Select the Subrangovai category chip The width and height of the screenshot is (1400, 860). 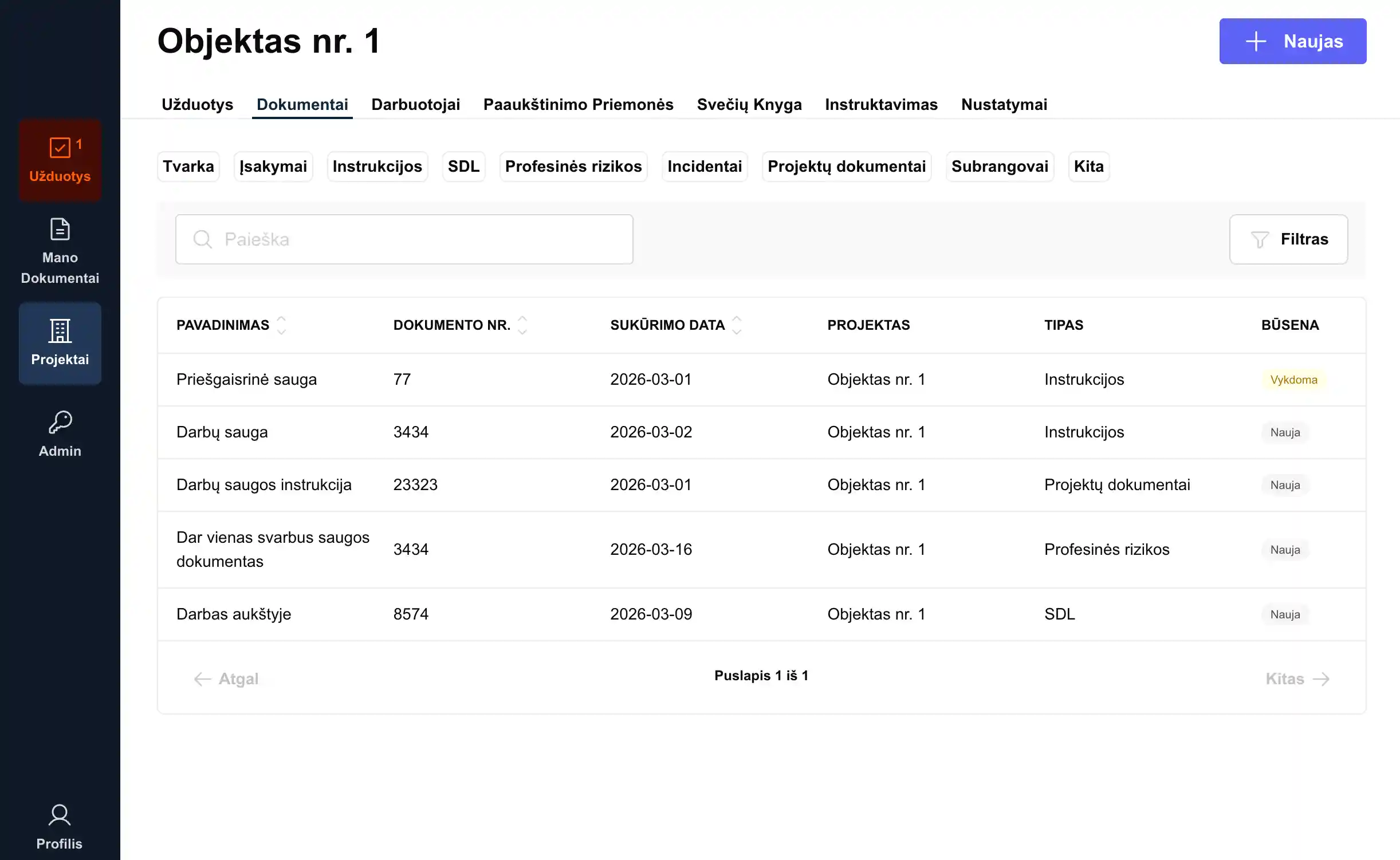[x=999, y=167]
